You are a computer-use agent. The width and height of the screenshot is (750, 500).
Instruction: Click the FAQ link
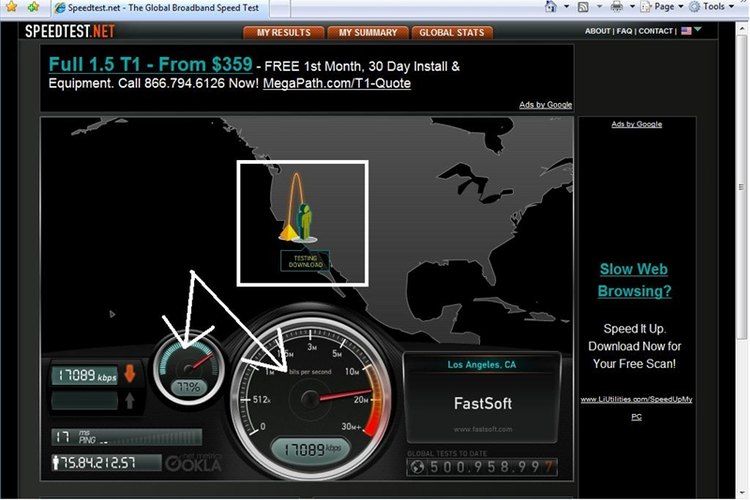tap(624, 31)
